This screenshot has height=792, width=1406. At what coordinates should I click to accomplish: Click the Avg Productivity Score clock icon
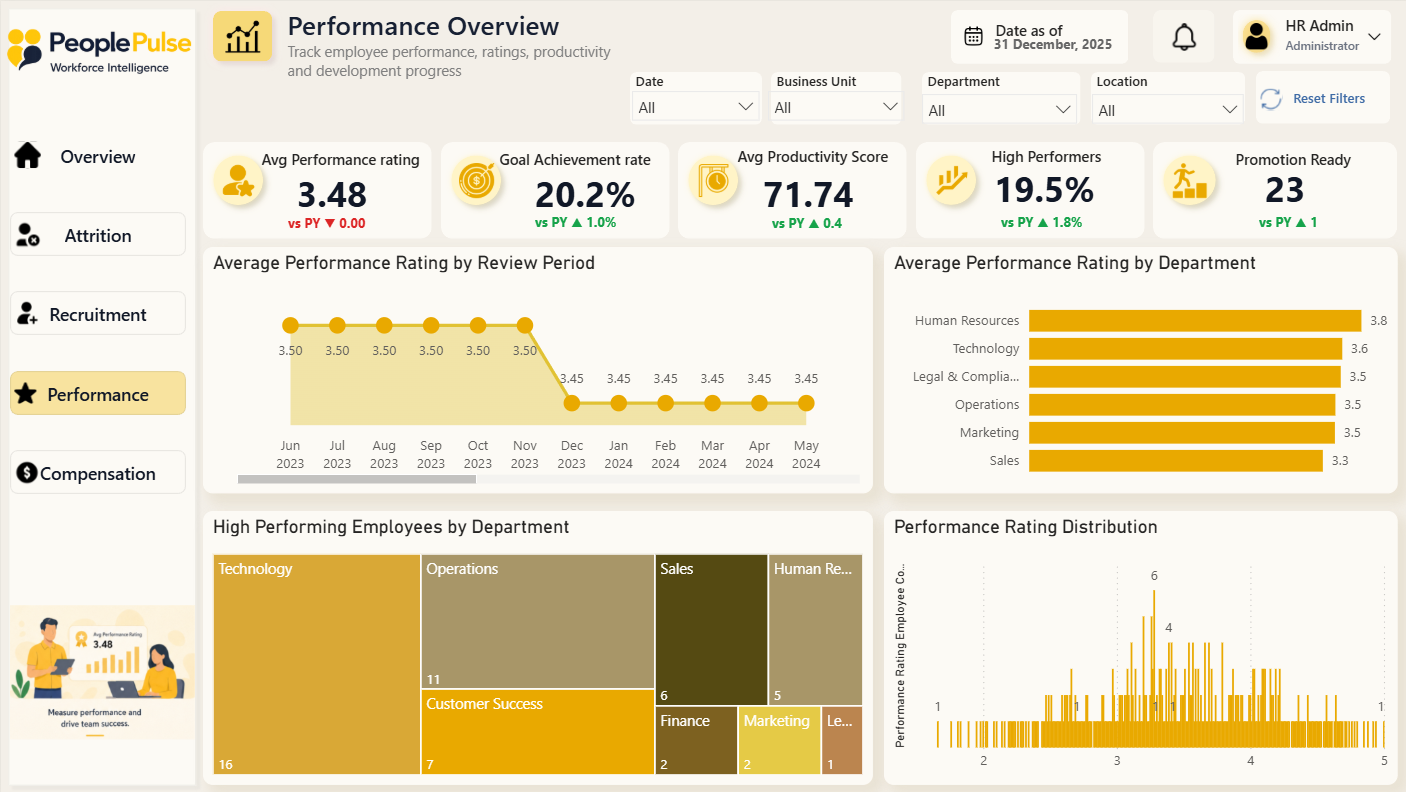coord(714,181)
